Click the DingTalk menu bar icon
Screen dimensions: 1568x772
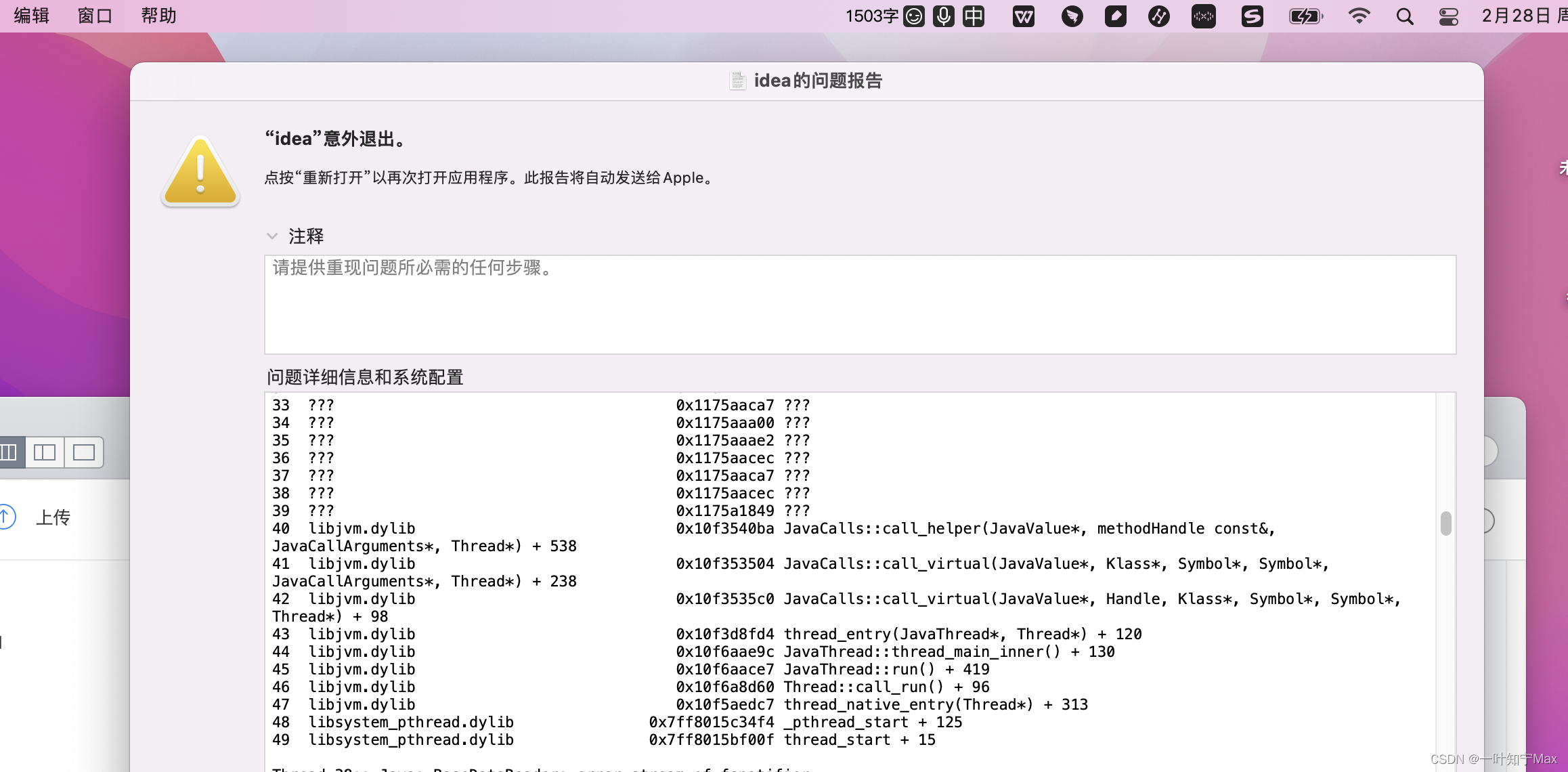pyautogui.click(x=1072, y=16)
